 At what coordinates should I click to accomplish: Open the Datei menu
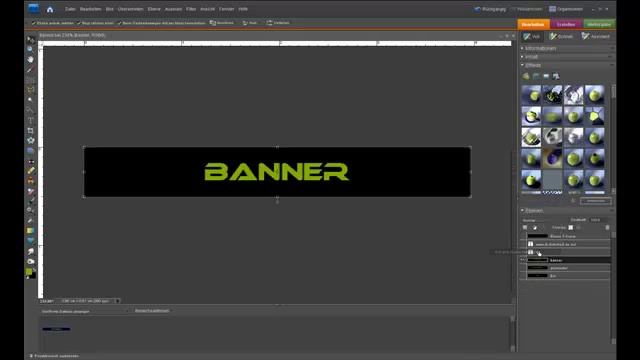pos(71,9)
